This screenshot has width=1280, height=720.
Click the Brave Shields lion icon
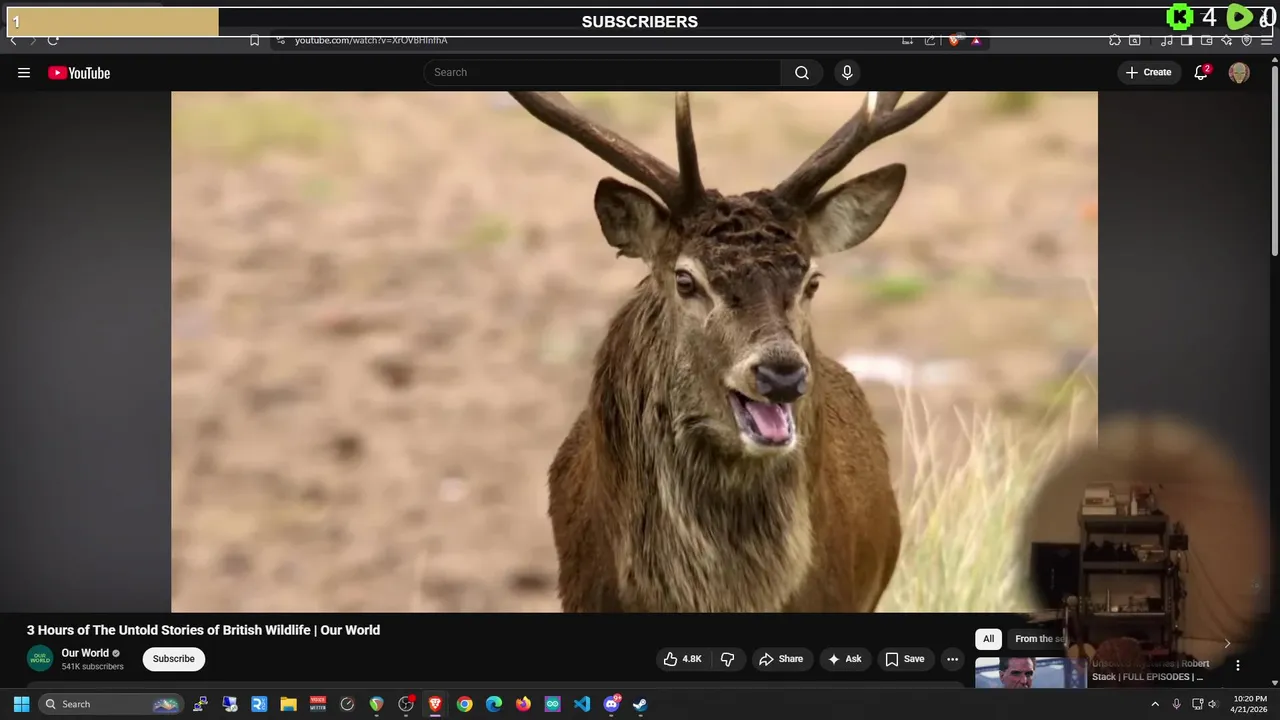[954, 41]
